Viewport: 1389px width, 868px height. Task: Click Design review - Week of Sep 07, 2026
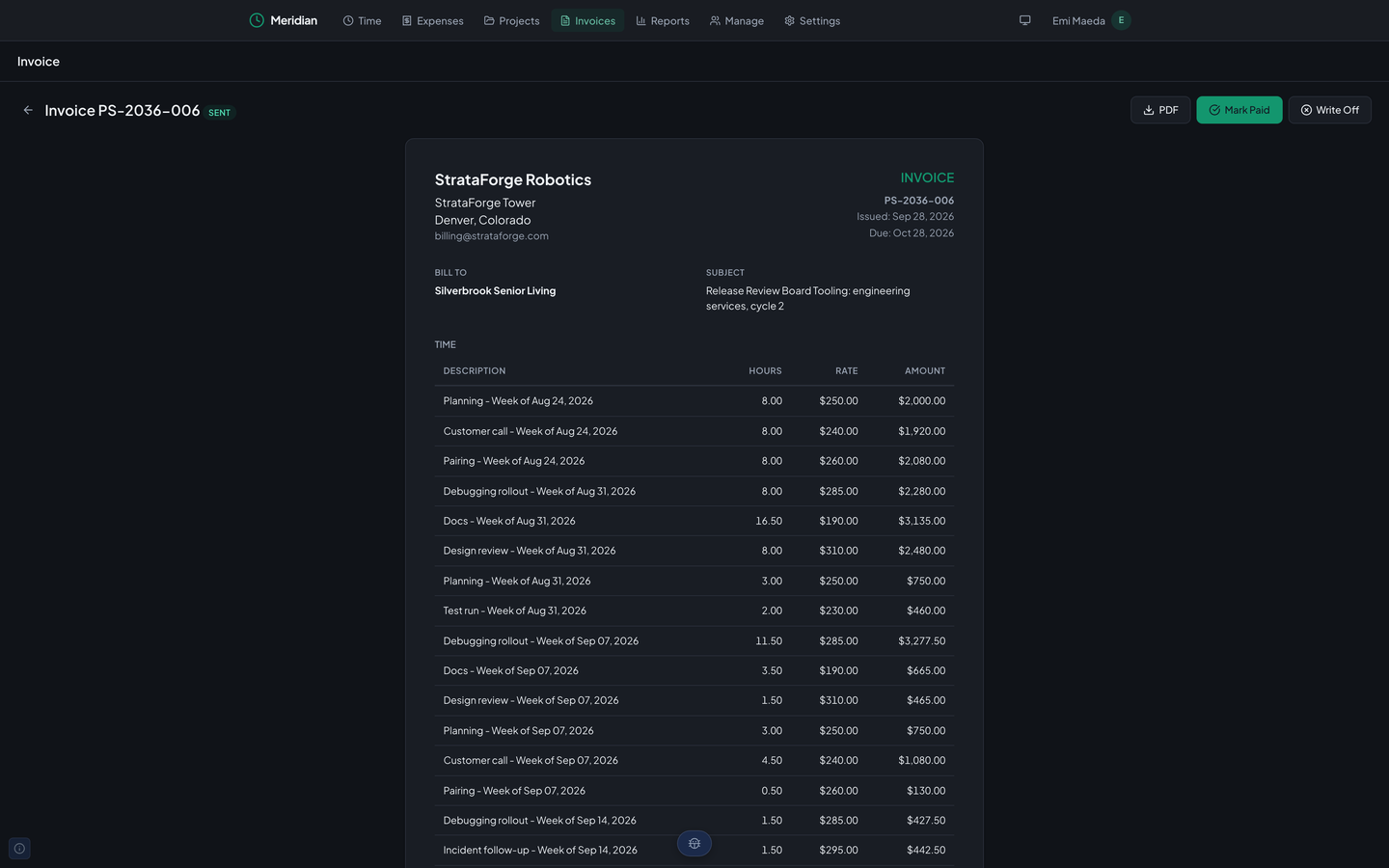tap(694, 700)
